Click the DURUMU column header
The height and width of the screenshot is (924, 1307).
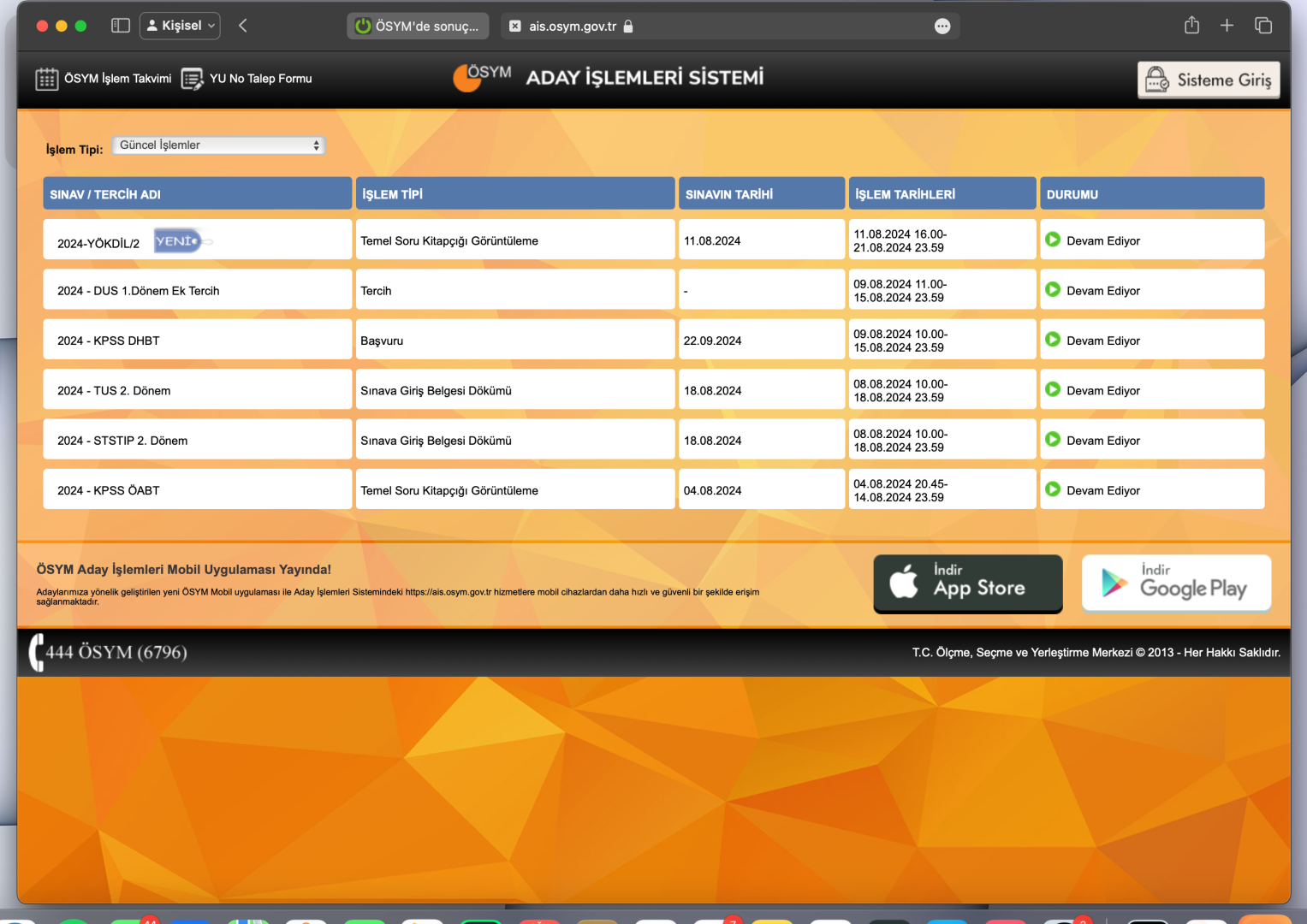pyautogui.click(x=1152, y=193)
